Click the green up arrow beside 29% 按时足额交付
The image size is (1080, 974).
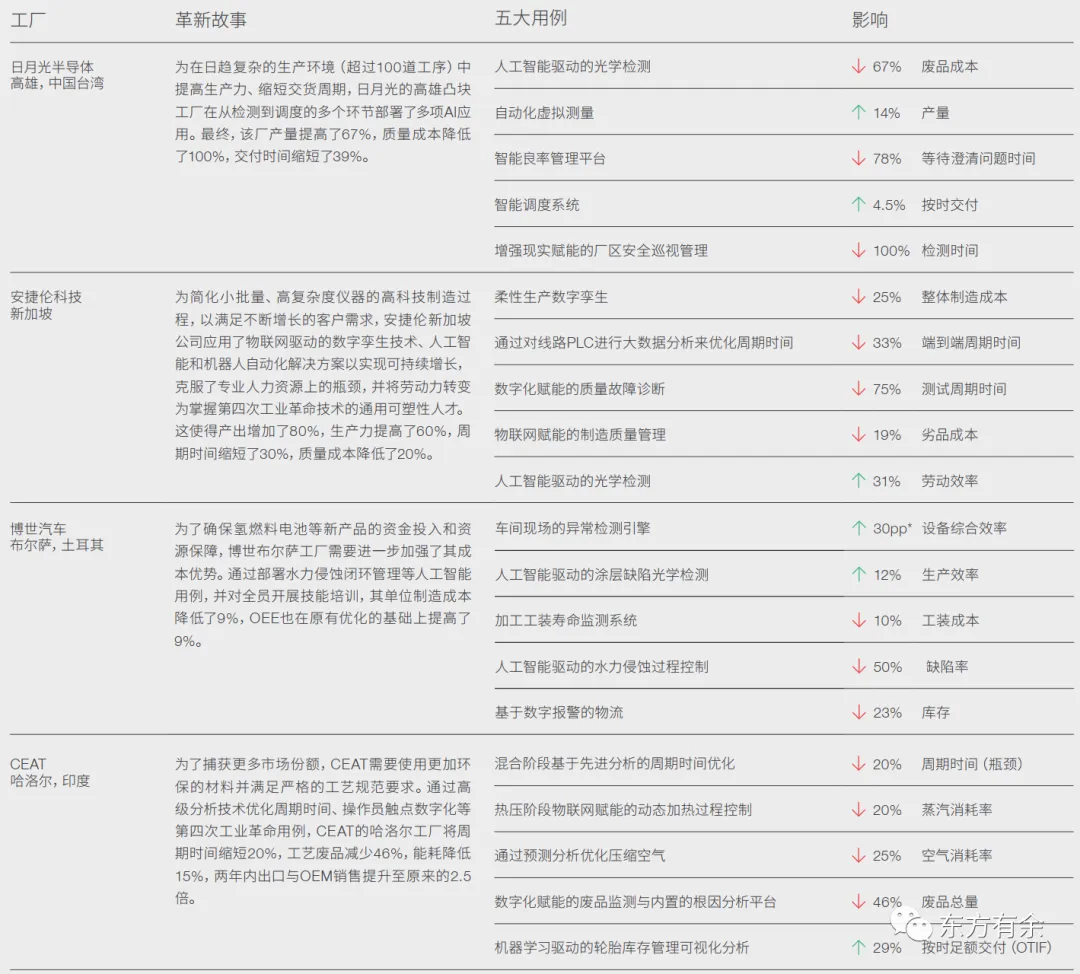(x=858, y=948)
